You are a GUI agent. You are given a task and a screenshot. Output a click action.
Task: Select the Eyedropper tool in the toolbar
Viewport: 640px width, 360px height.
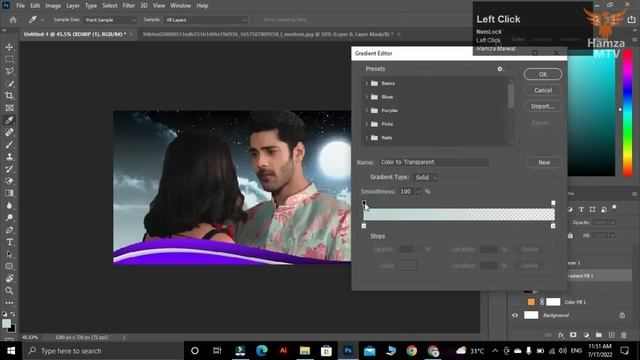[9, 120]
